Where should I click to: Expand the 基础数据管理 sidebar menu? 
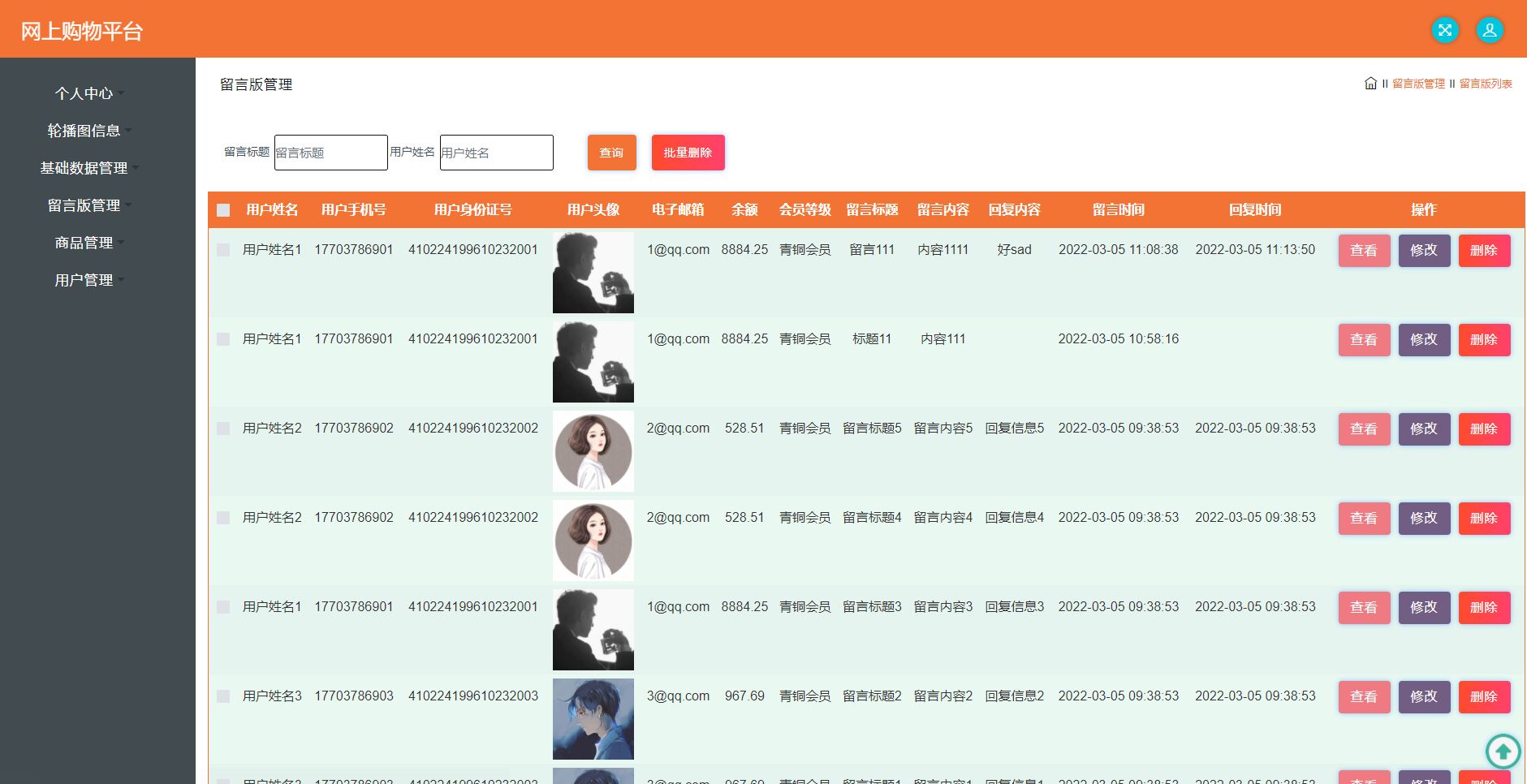click(89, 168)
